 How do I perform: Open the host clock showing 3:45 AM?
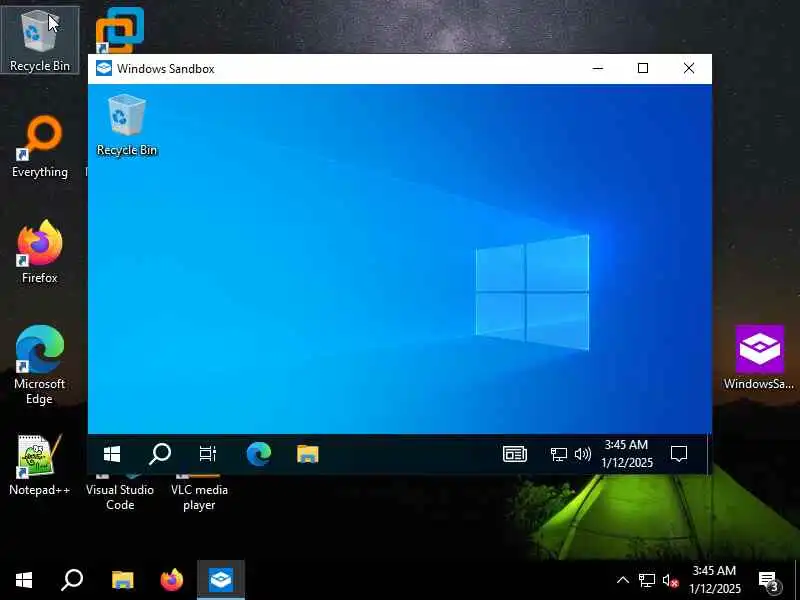[x=714, y=580]
